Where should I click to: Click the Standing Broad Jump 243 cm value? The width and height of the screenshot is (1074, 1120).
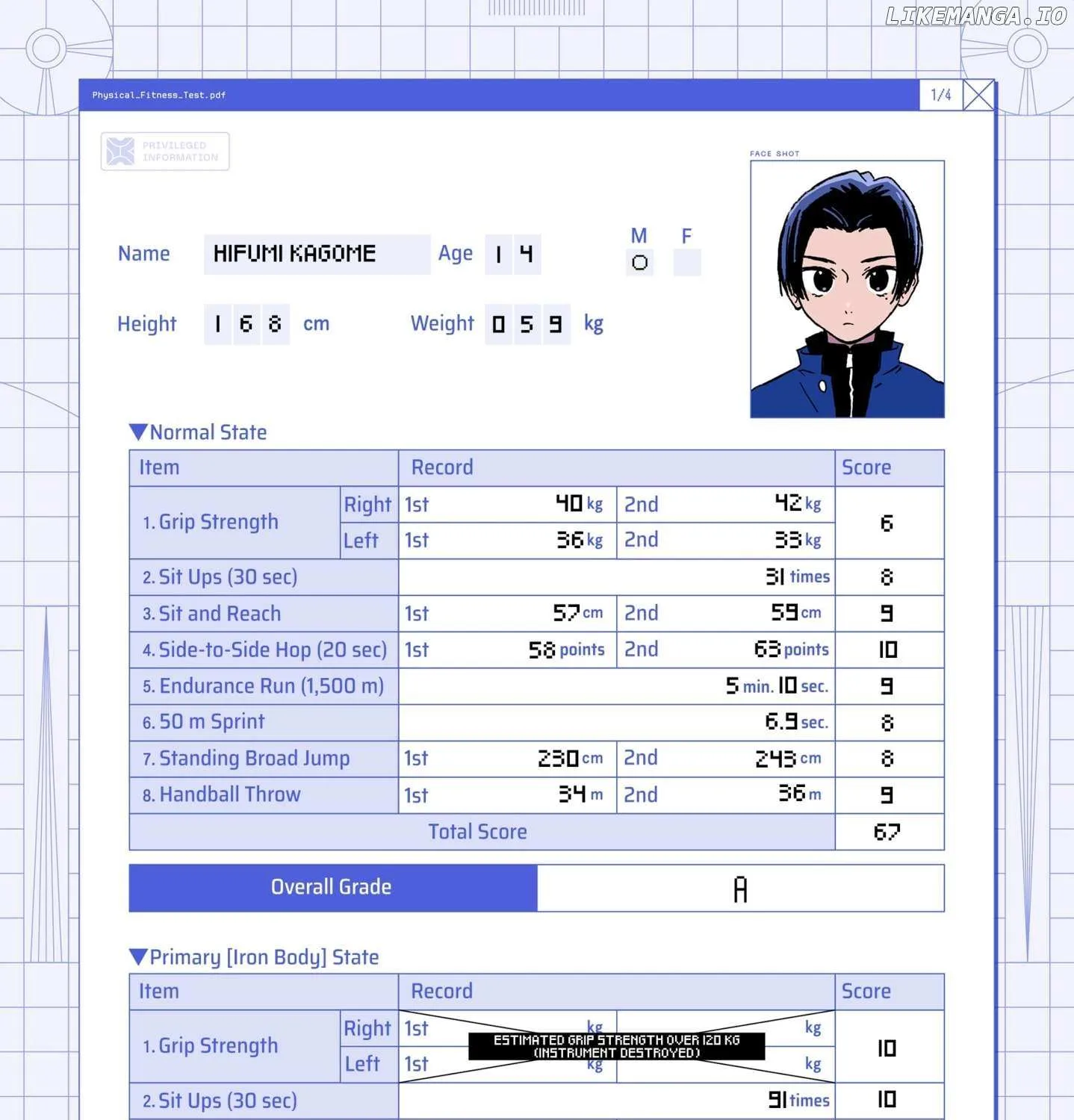[x=788, y=758]
